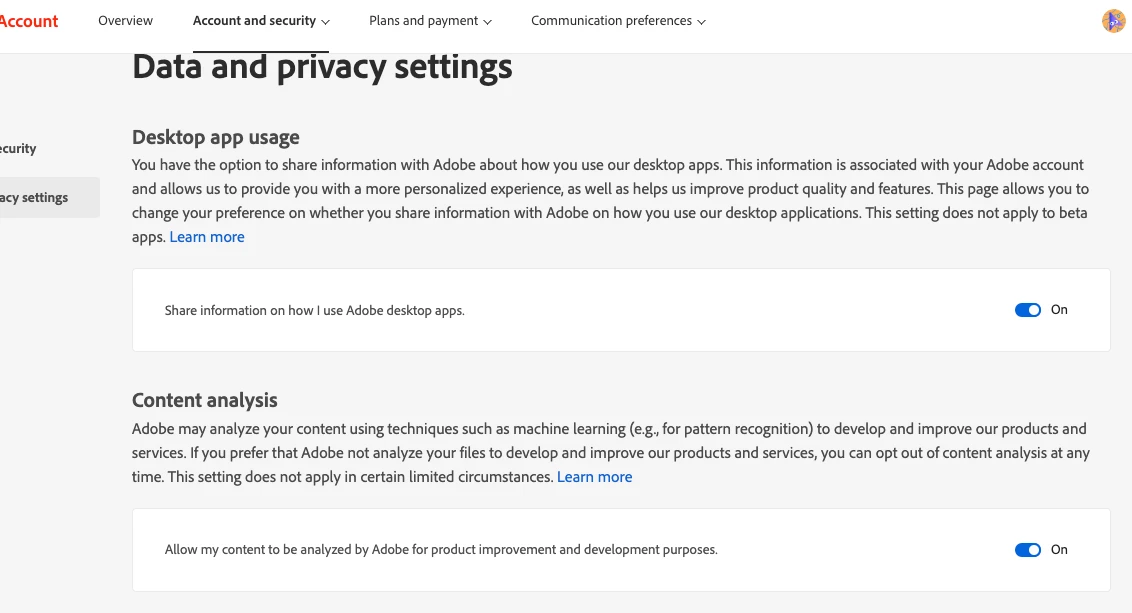Expand the Communication preferences menu

[618, 21]
